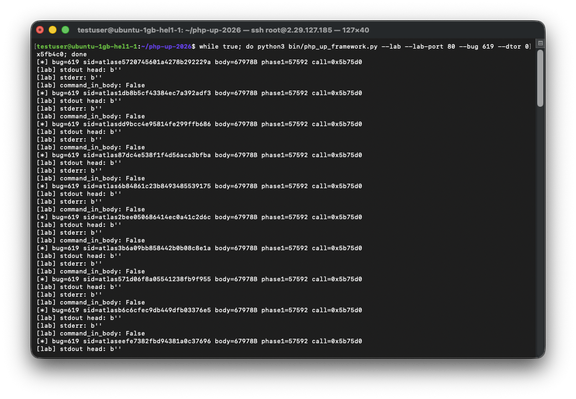The height and width of the screenshot is (399, 576).
Task: Click the window title 'testuser@ubuntu-1gb-hel1-1: ~/php-up-2026'
Action: click(159, 30)
